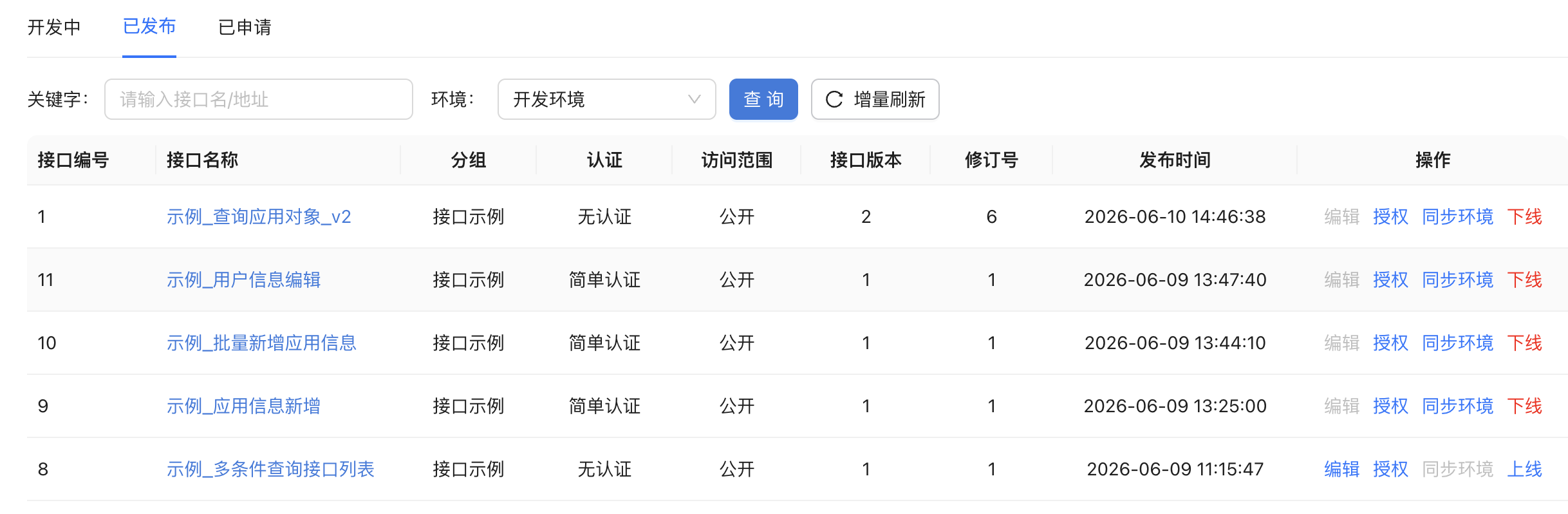Click revision number 6 cell
Image resolution: width=1568 pixels, height=514 pixels.
(x=991, y=216)
